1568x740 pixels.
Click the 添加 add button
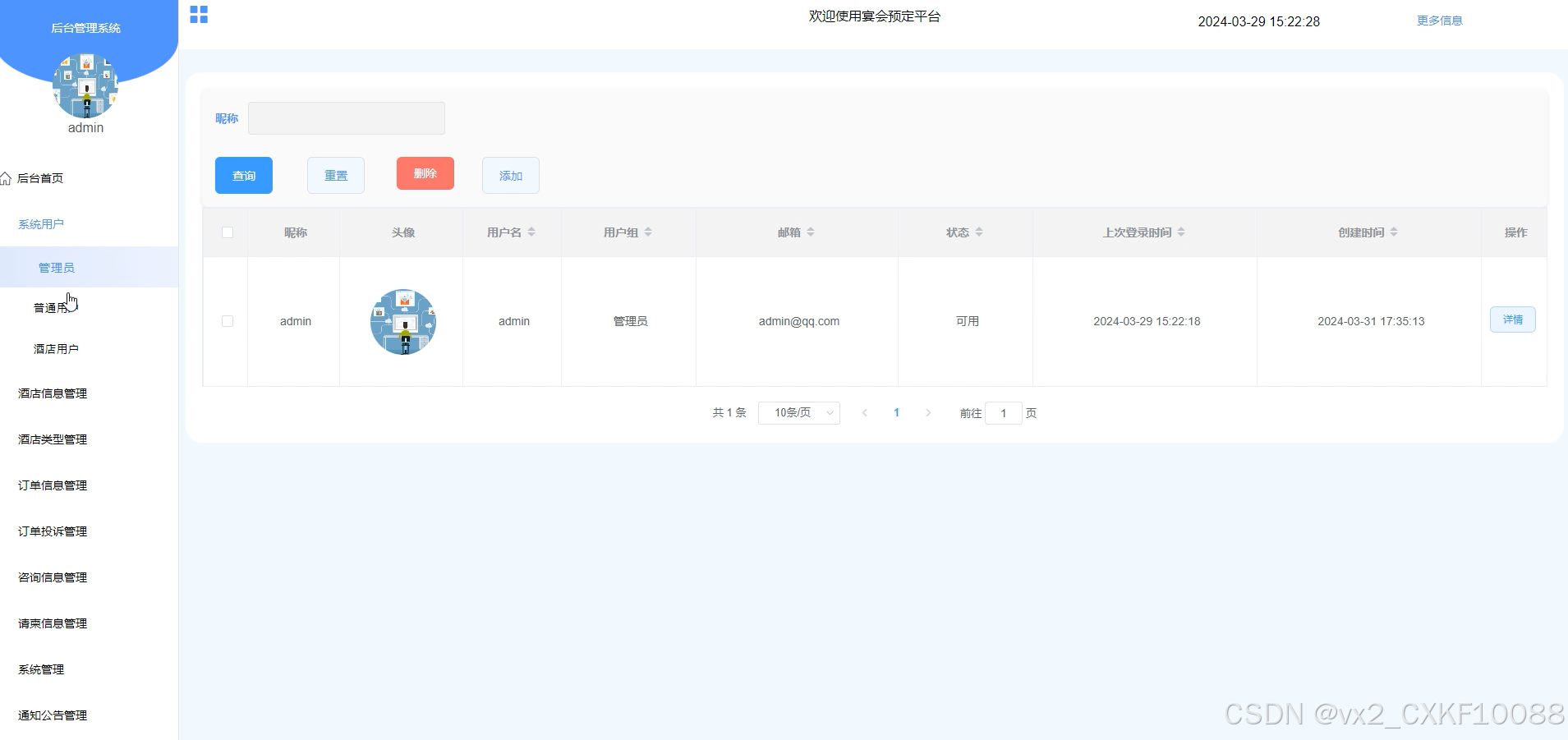[x=511, y=175]
